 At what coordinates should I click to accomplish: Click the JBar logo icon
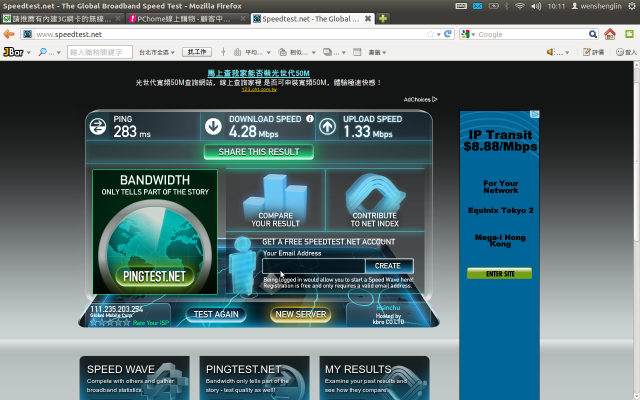[13, 52]
